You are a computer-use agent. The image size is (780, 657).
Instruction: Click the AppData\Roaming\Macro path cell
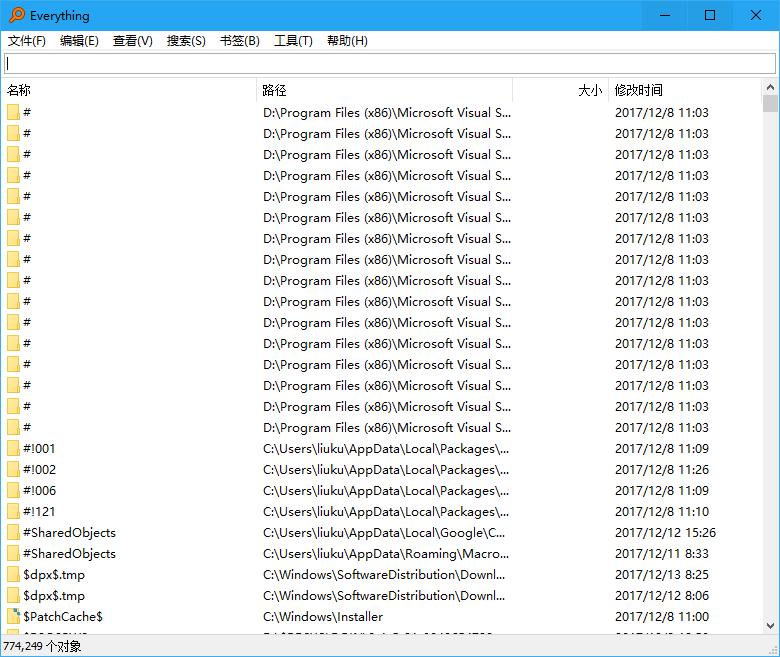(386, 554)
